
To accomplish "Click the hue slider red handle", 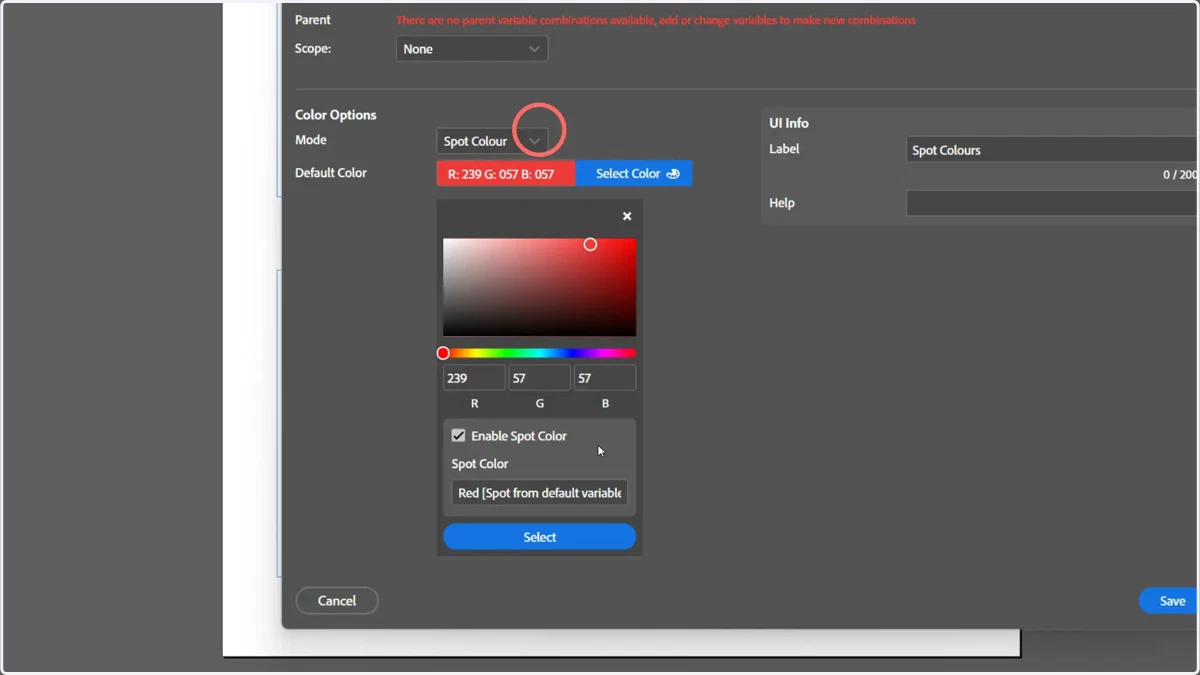I will pos(443,353).
